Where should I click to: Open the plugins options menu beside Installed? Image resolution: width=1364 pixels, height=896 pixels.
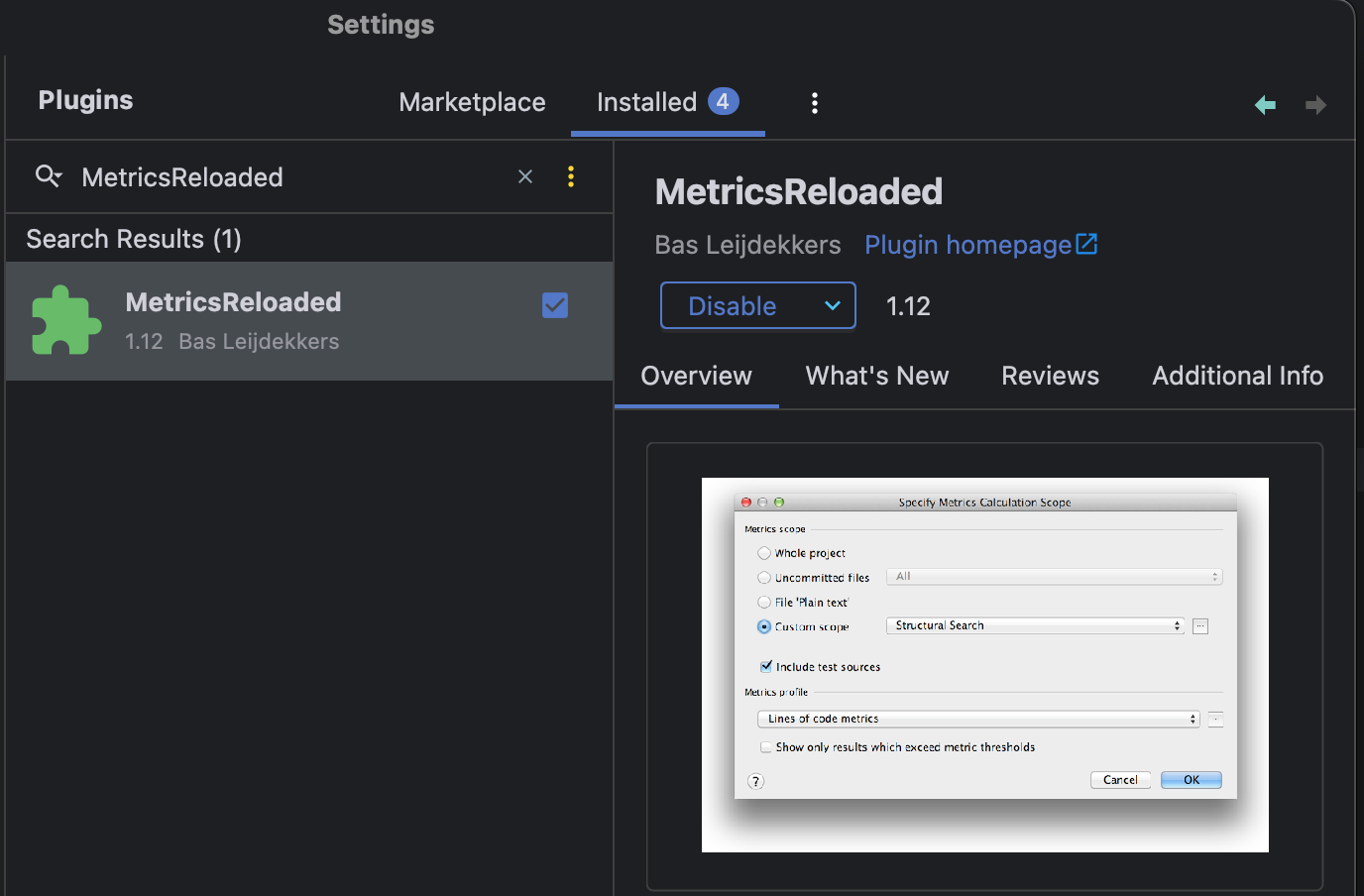pyautogui.click(x=815, y=103)
